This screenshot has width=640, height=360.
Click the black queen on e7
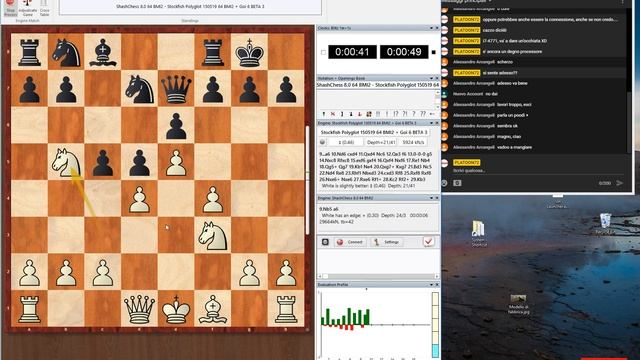pyautogui.click(x=176, y=89)
